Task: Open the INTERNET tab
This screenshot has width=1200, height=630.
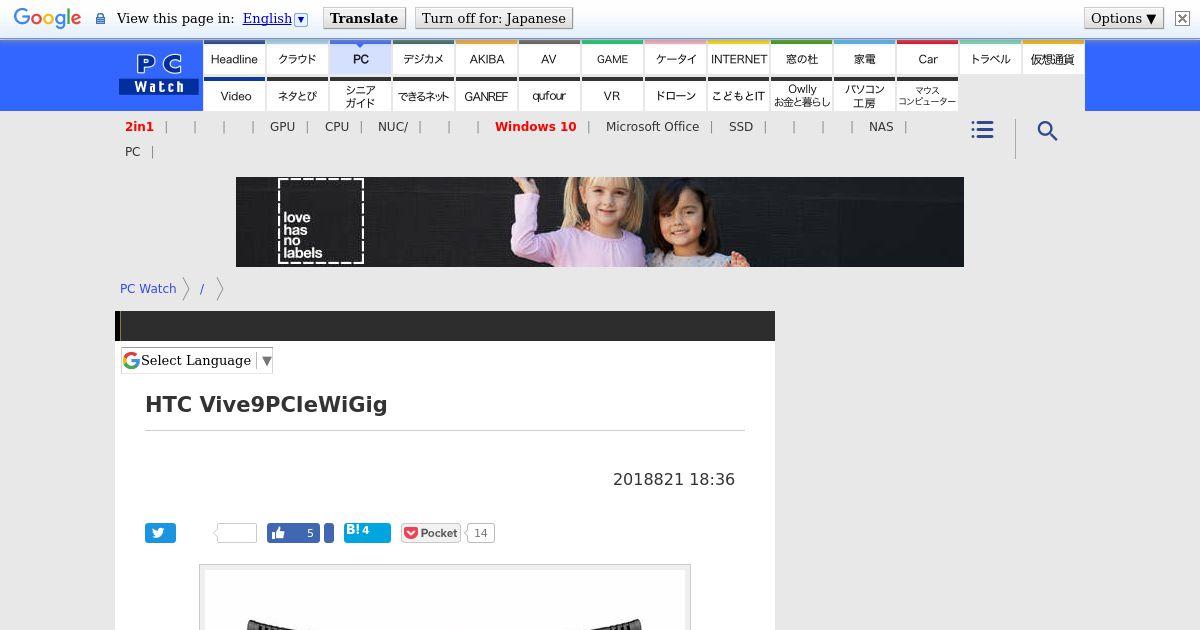Action: pyautogui.click(x=739, y=58)
